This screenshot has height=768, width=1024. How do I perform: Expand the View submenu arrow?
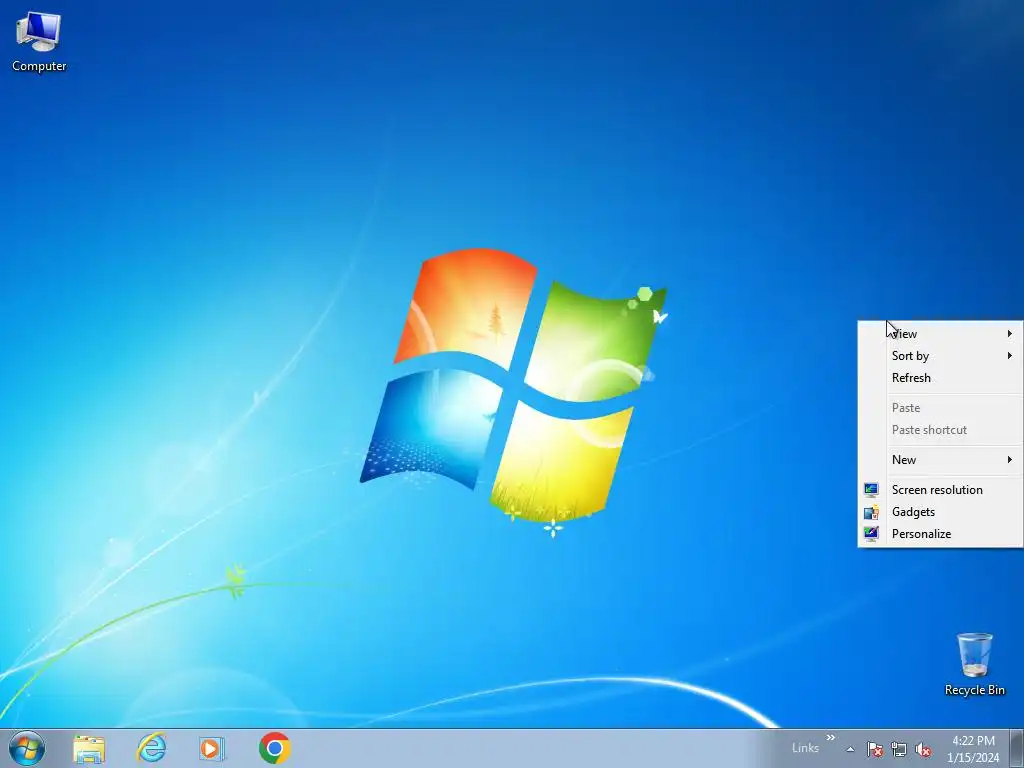tap(1010, 334)
